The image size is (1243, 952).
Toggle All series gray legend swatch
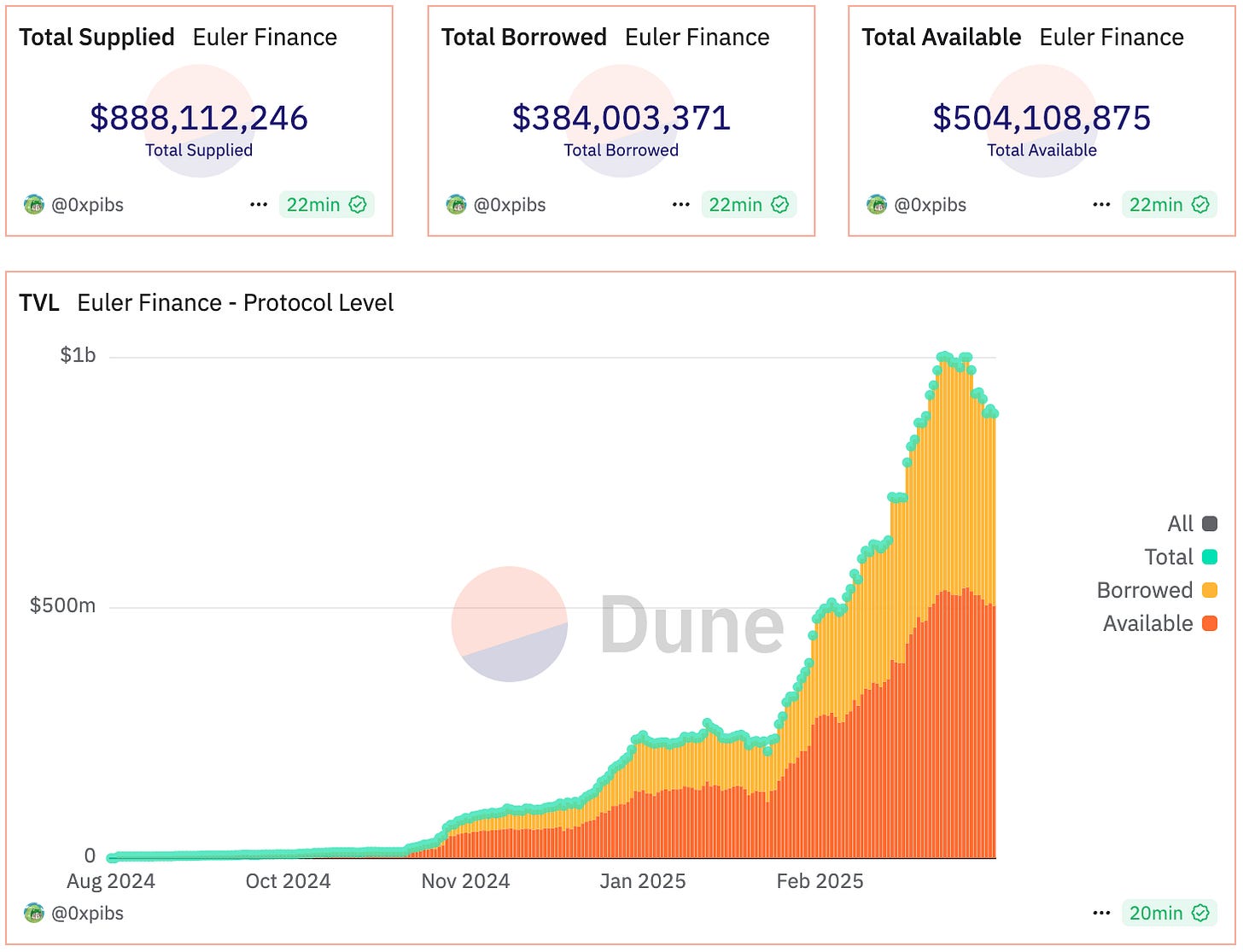tap(1210, 523)
